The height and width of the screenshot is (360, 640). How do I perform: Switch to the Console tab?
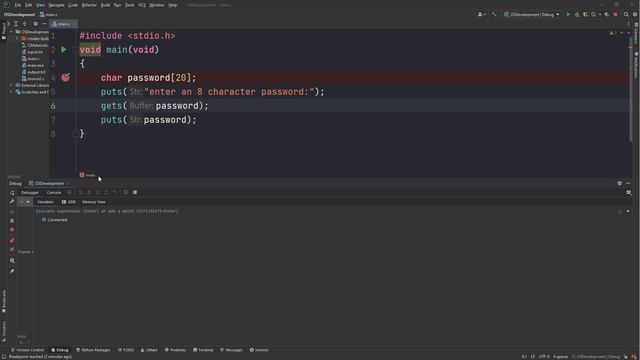click(53, 193)
